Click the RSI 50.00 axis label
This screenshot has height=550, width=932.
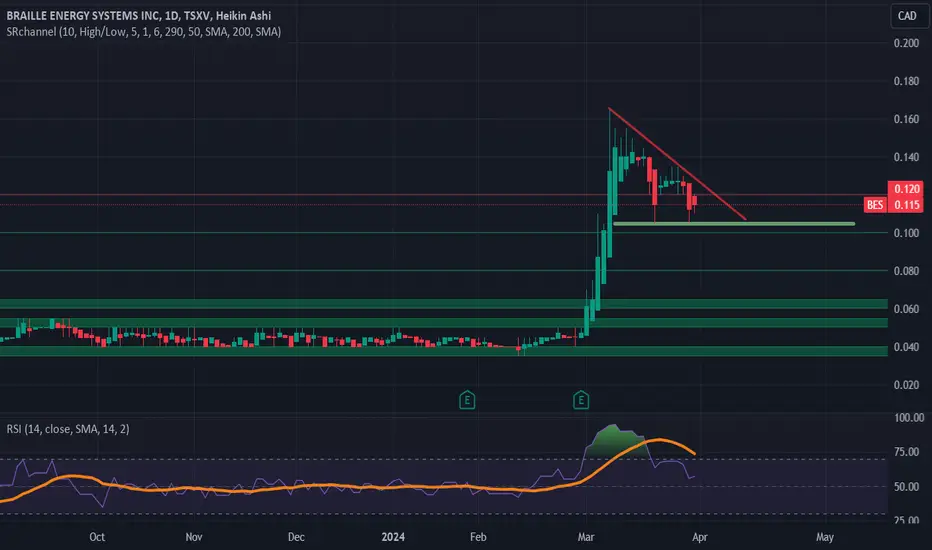[x=906, y=487]
